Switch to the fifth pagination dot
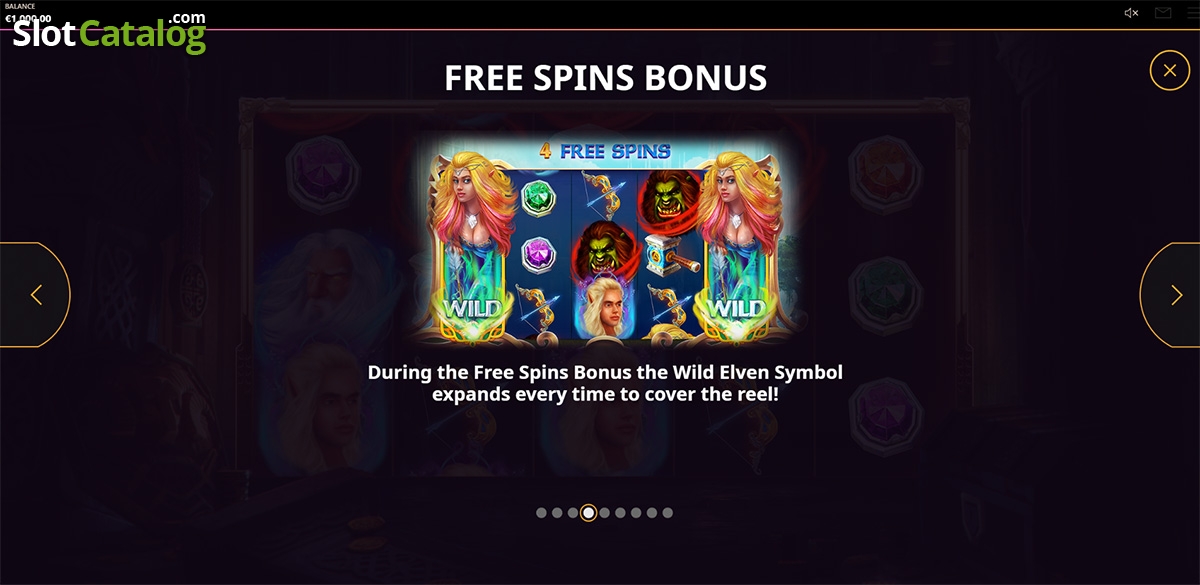 coord(604,513)
